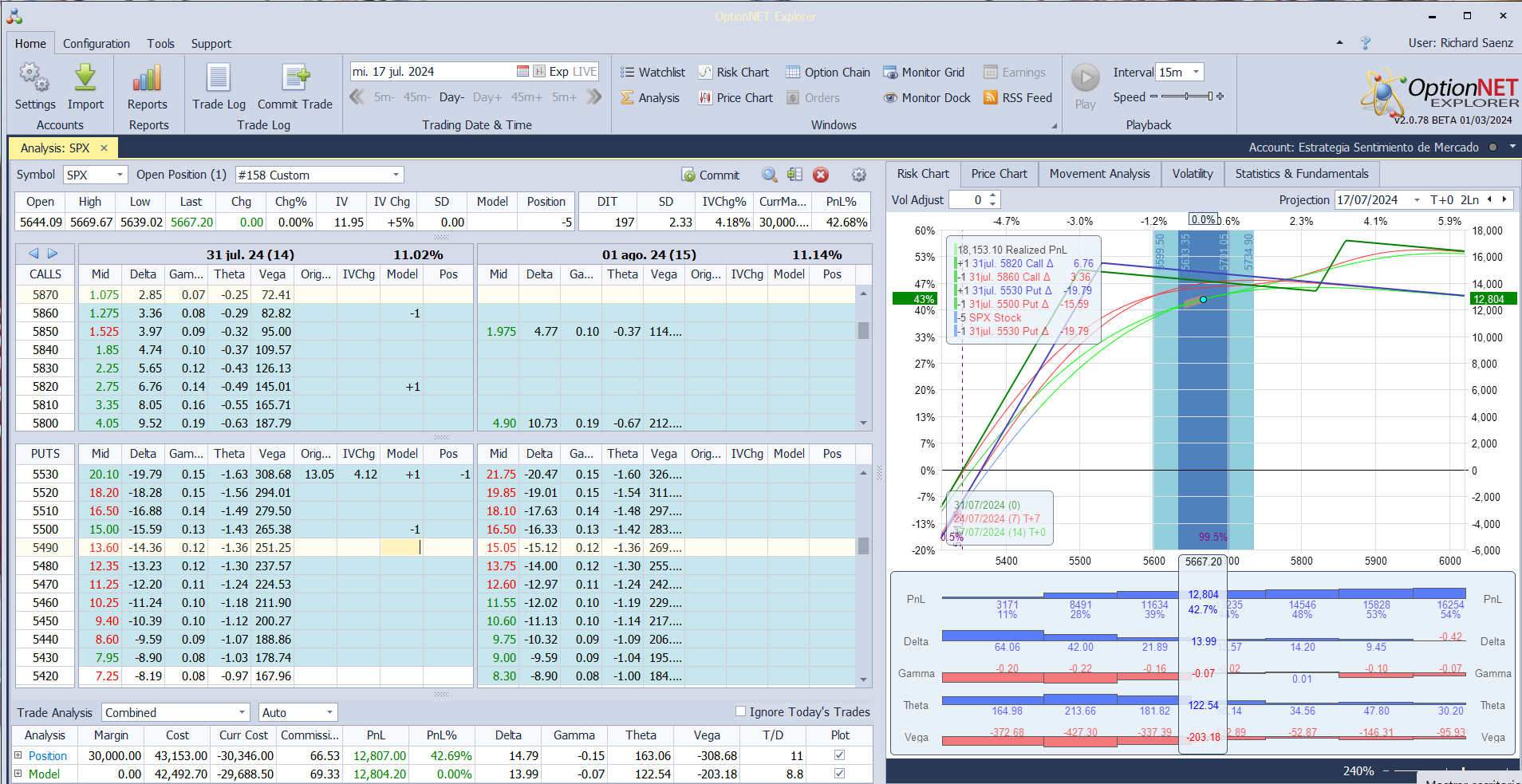1522x784 pixels.
Task: Switch to the Configuration ribbon tab
Action: (96, 44)
